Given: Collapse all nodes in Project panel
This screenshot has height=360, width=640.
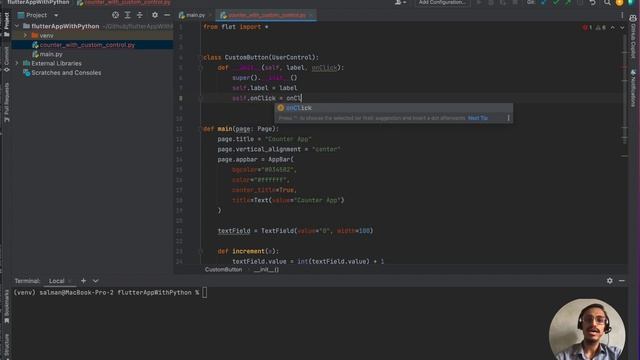Looking at the screenshot, I should coord(140,15).
